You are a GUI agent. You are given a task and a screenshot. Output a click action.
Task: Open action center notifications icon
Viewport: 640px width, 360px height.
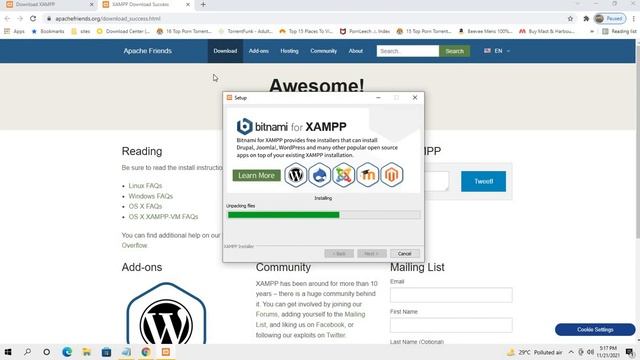pyautogui.click(x=629, y=352)
